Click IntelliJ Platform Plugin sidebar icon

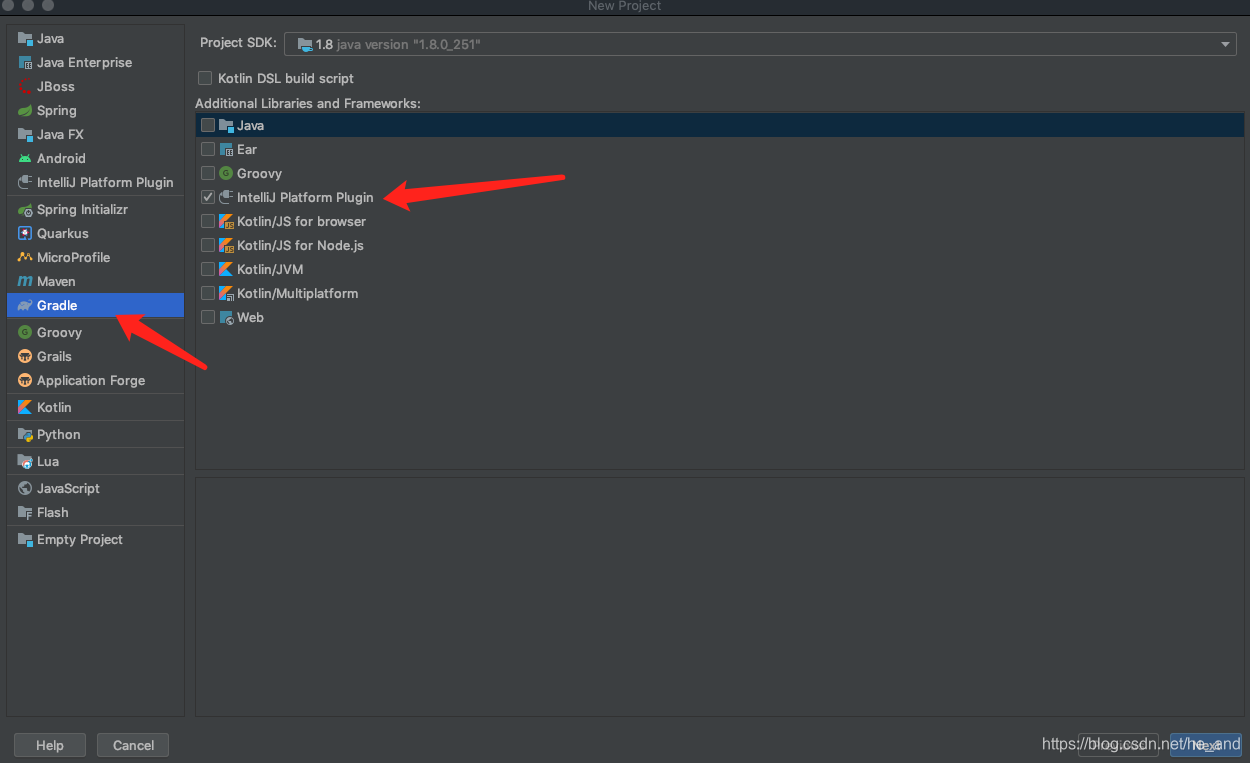(x=25, y=182)
